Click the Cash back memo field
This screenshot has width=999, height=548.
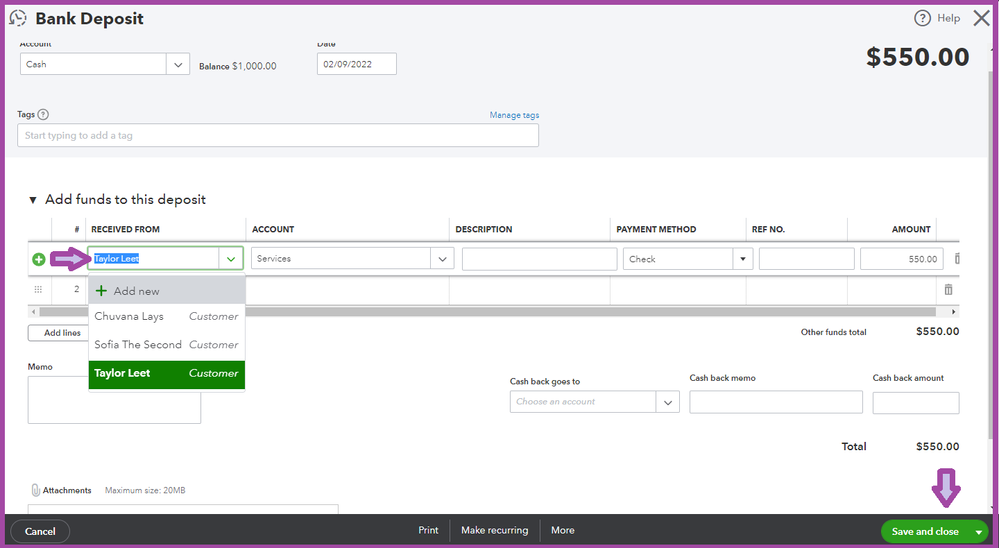coord(776,402)
